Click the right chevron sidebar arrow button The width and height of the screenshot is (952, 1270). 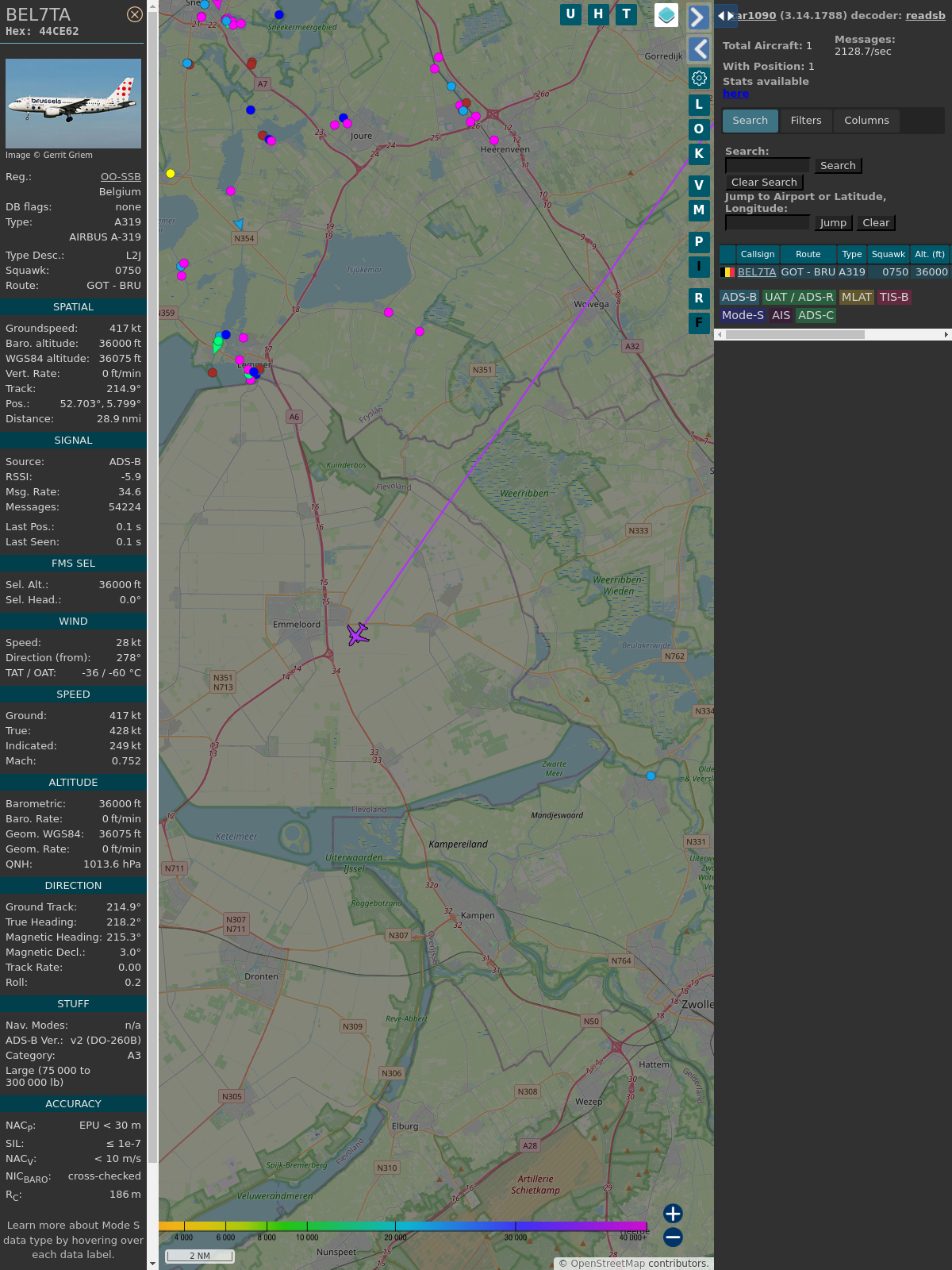(698, 17)
